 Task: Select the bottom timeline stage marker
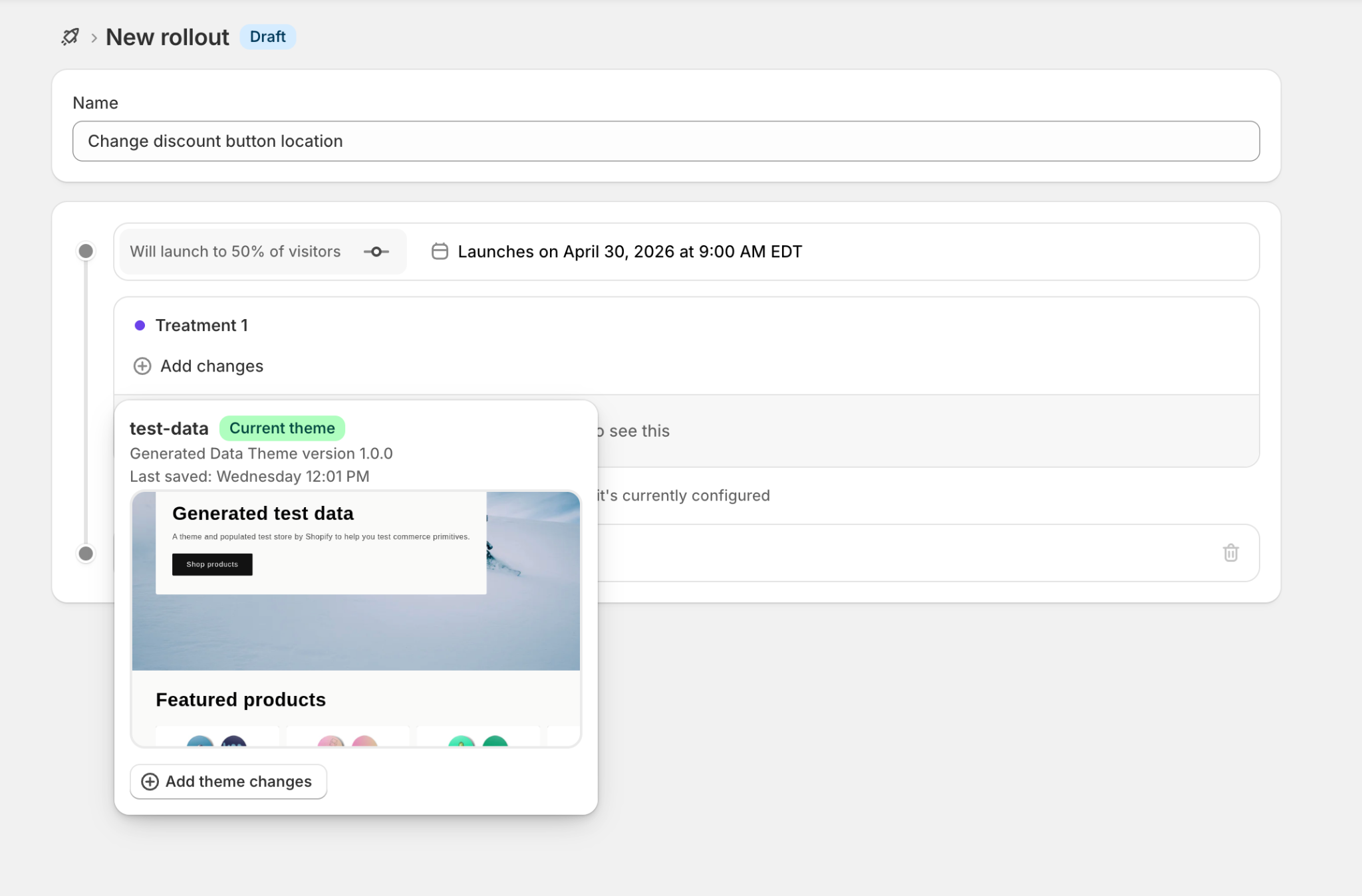(x=86, y=553)
